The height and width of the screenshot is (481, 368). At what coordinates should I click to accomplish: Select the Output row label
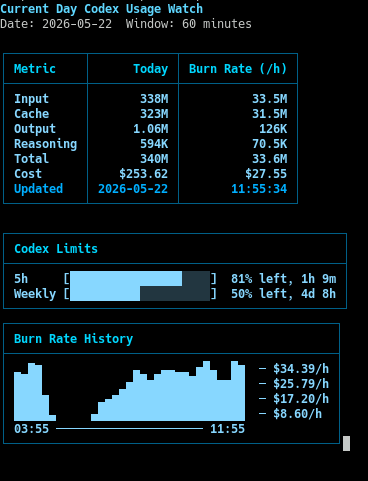(x=35, y=129)
